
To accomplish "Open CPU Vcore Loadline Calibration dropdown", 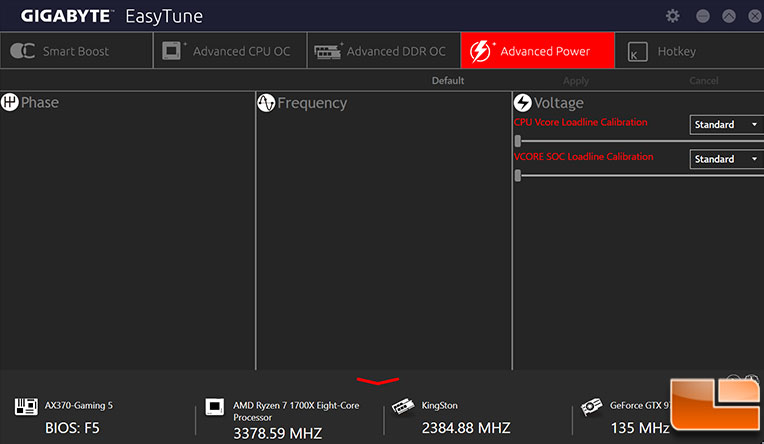I will tap(726, 125).
